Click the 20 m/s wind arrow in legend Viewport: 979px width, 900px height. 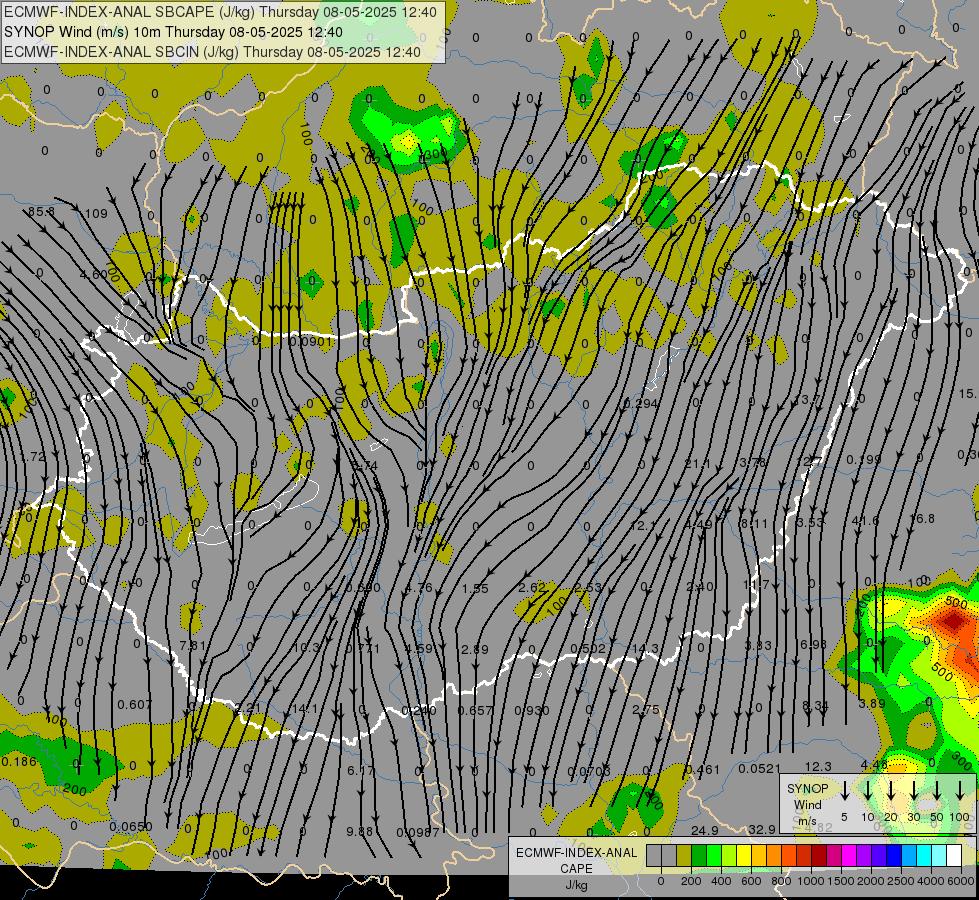[891, 791]
